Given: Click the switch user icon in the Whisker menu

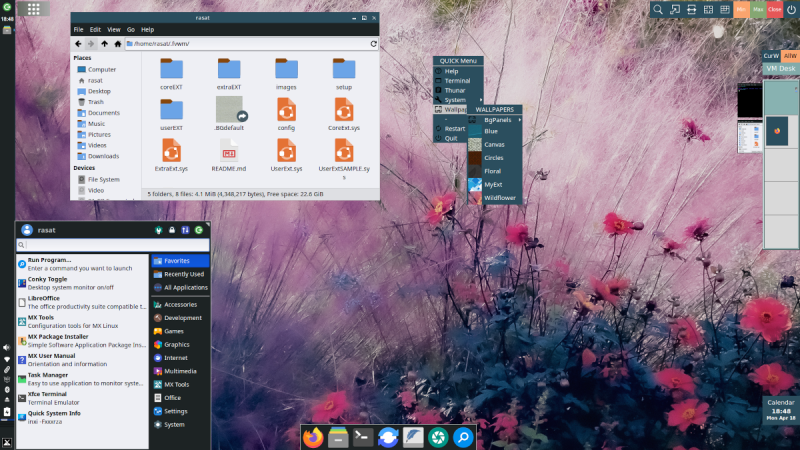Looking at the screenshot, I should (x=185, y=230).
